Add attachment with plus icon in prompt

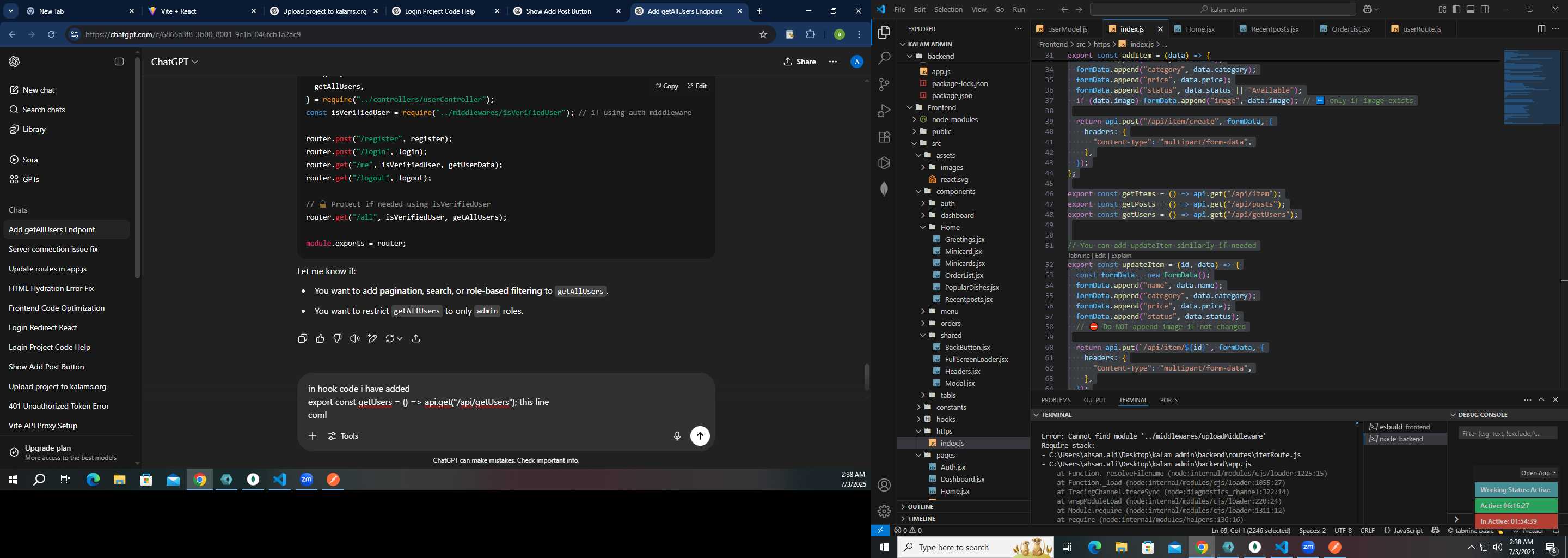click(313, 436)
